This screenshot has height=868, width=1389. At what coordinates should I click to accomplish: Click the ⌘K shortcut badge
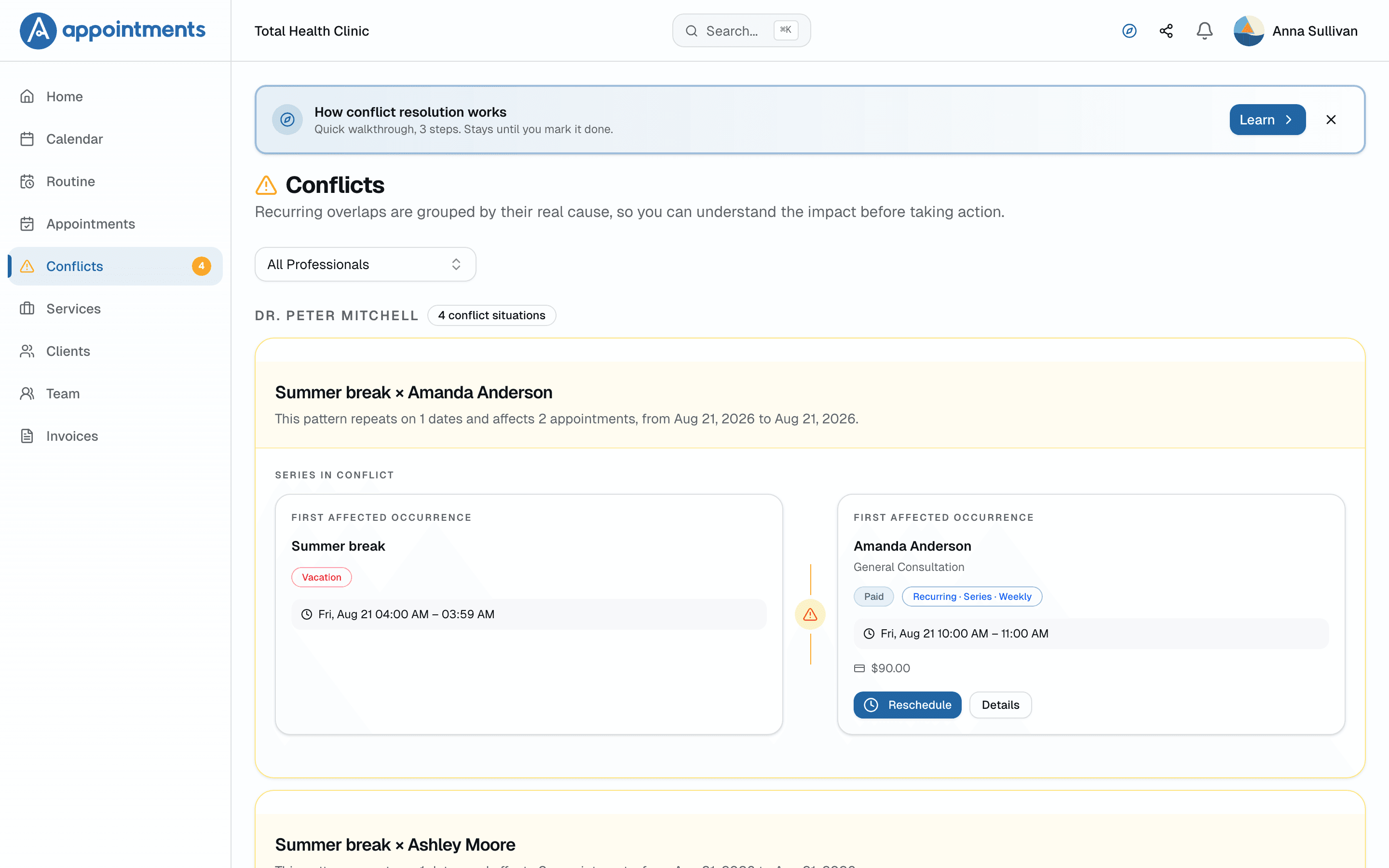[x=786, y=30]
